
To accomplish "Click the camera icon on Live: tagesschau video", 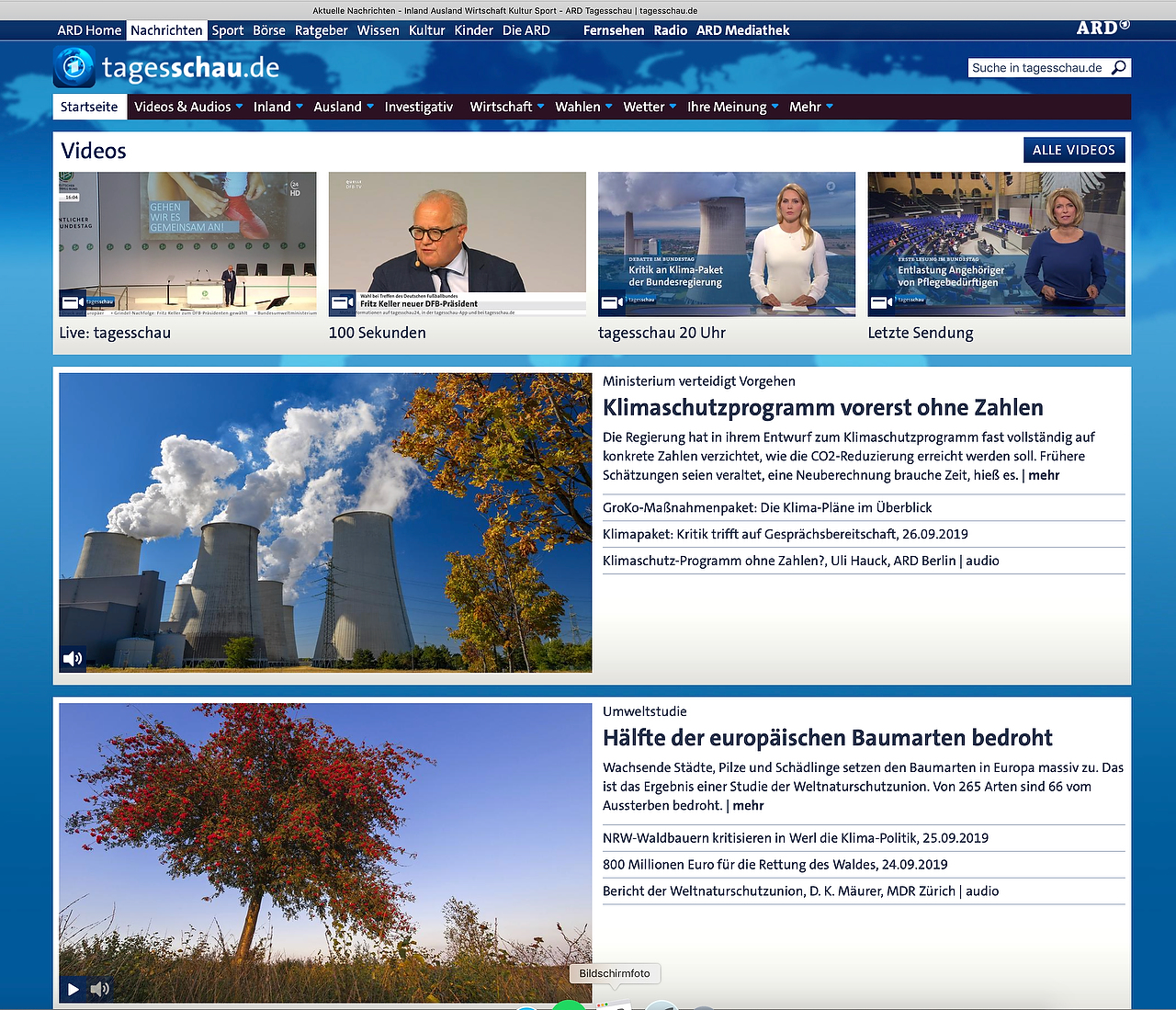I will (73, 302).
